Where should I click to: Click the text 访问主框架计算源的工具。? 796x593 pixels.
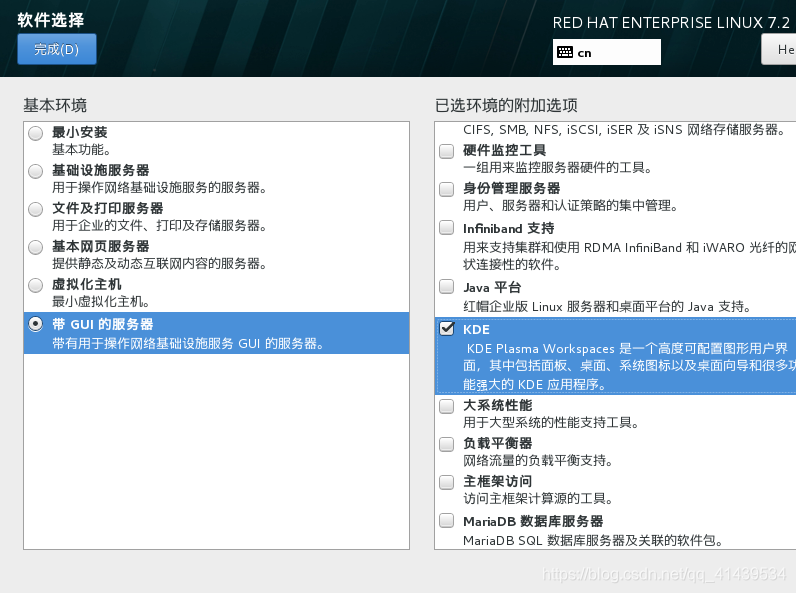tap(539, 499)
